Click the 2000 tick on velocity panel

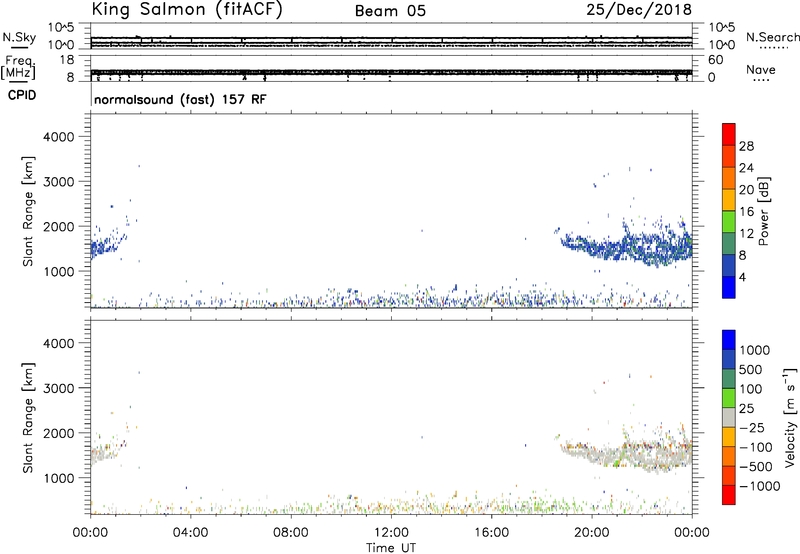coord(58,433)
